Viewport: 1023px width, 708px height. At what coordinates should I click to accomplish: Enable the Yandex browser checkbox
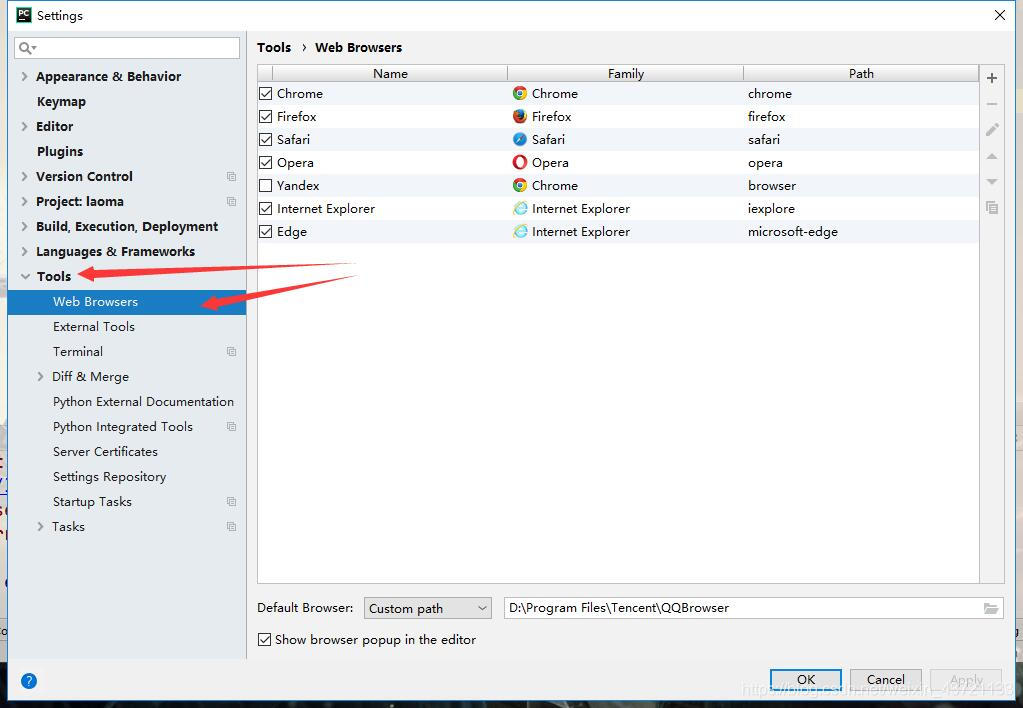coord(266,185)
